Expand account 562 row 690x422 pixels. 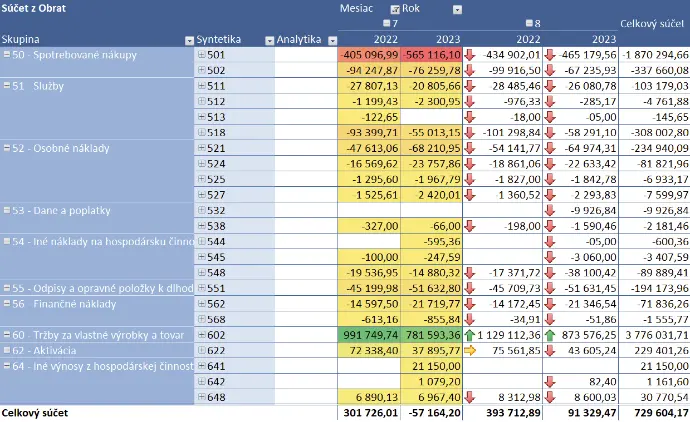coord(202,304)
